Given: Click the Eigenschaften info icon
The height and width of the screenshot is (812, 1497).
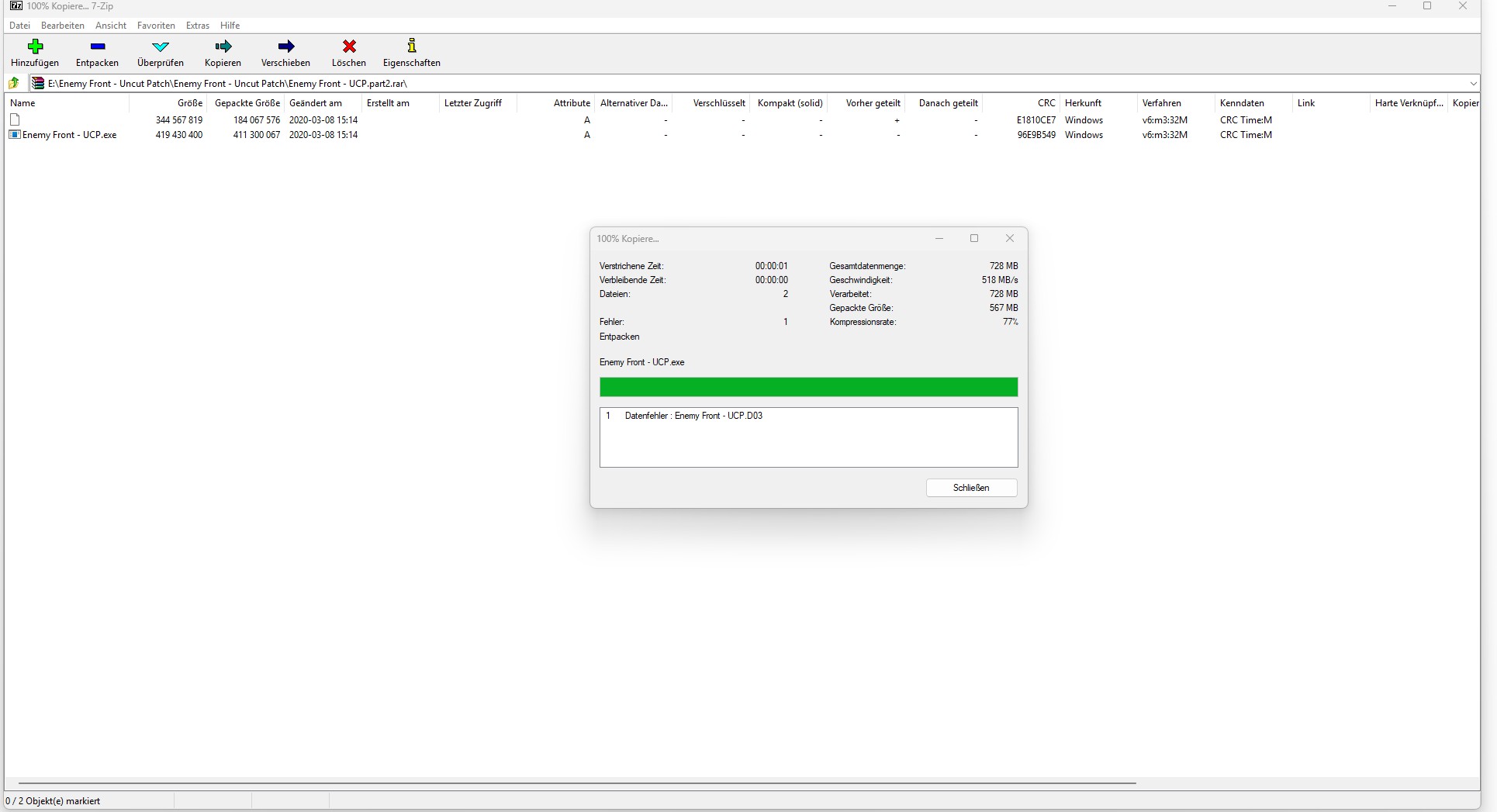Looking at the screenshot, I should click(x=412, y=46).
